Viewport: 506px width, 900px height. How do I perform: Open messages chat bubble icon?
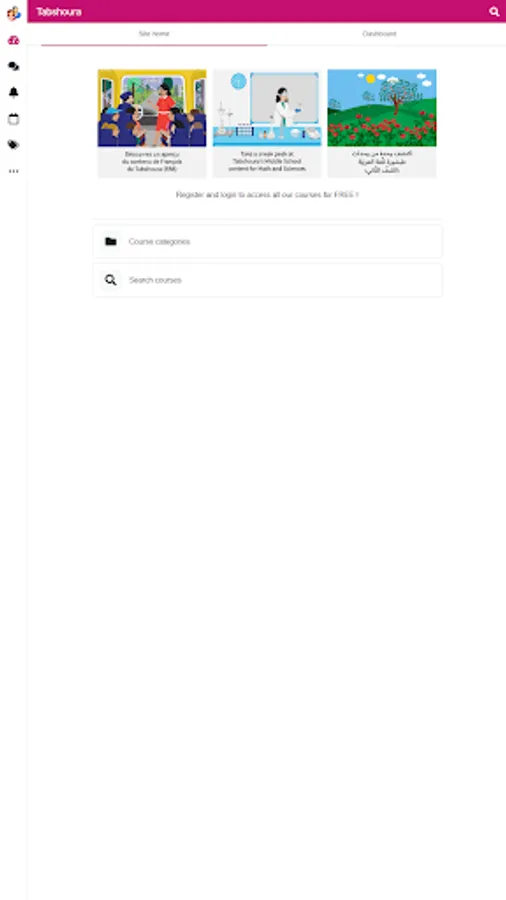click(x=13, y=67)
